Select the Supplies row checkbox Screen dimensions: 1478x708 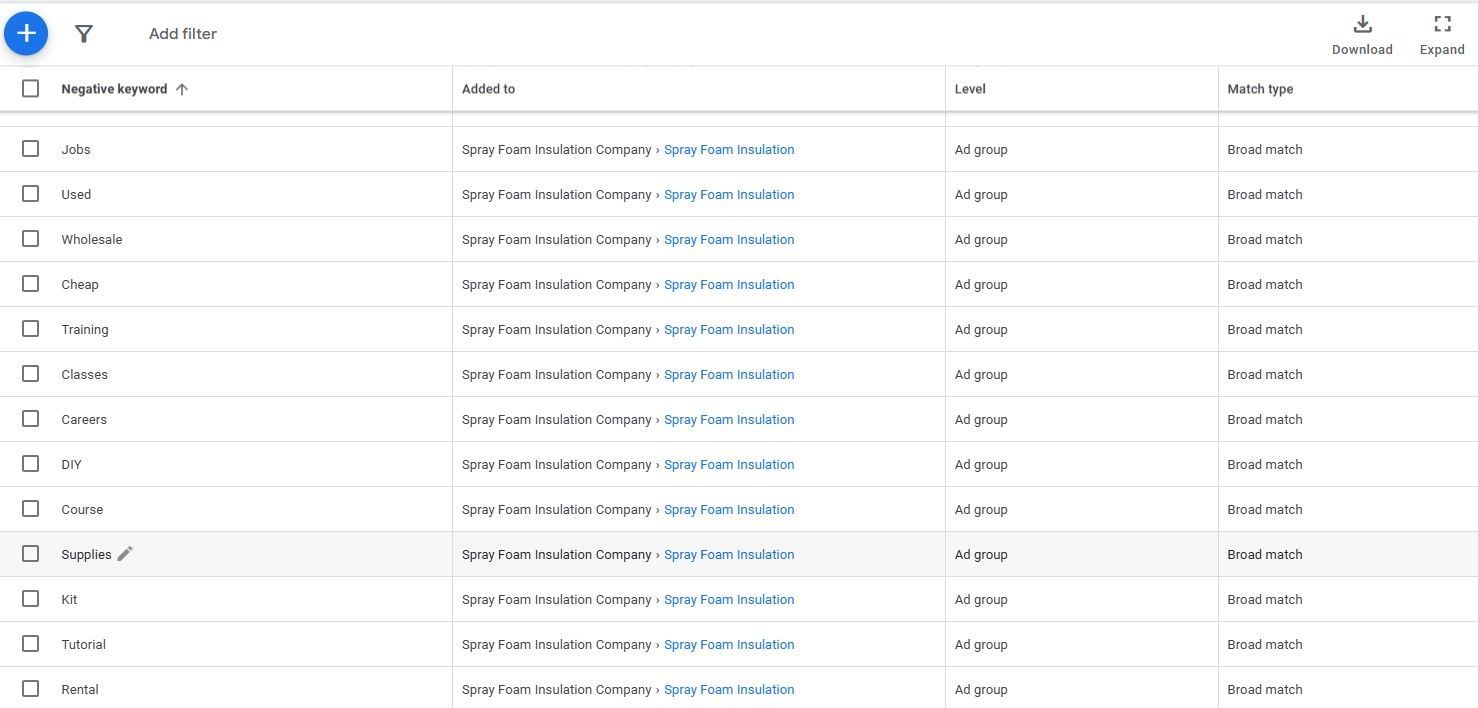(x=31, y=553)
